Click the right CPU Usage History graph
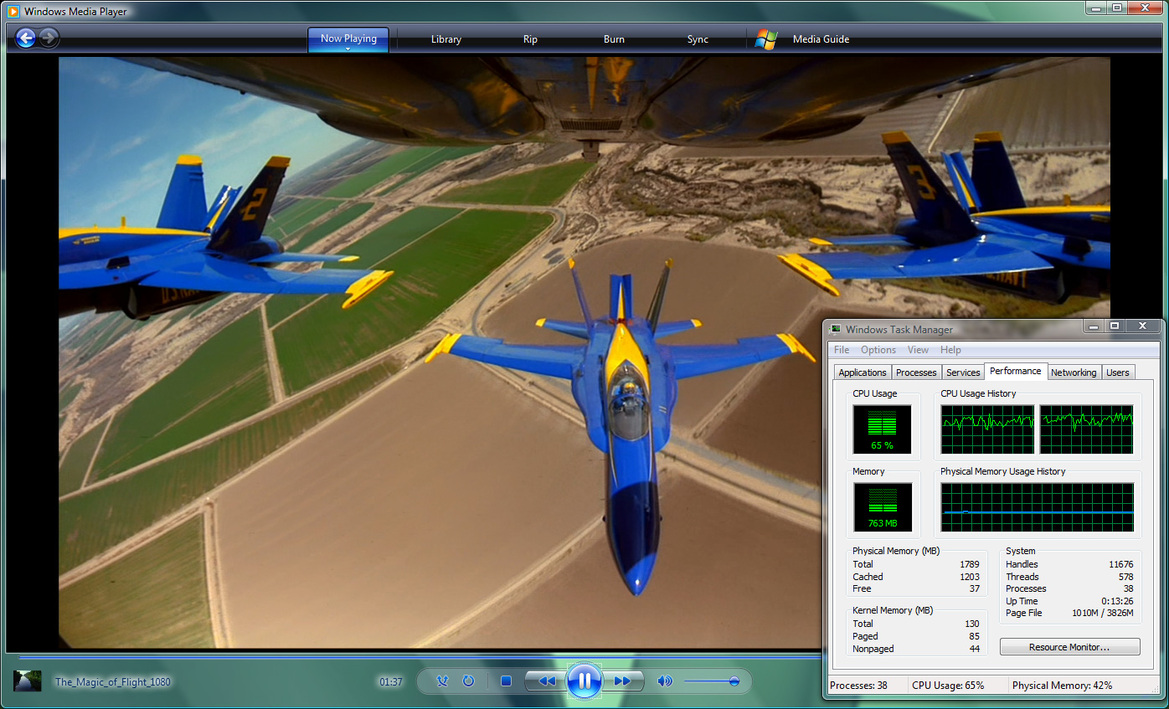The height and width of the screenshot is (709, 1169). (x=1086, y=429)
